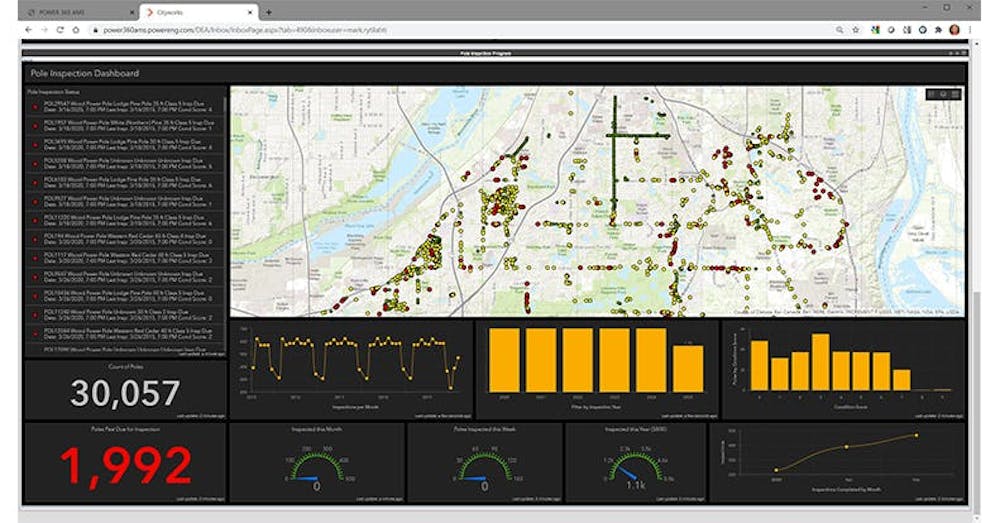
Task: Click the Count of Poles 30,057 indicator
Action: click(x=125, y=390)
